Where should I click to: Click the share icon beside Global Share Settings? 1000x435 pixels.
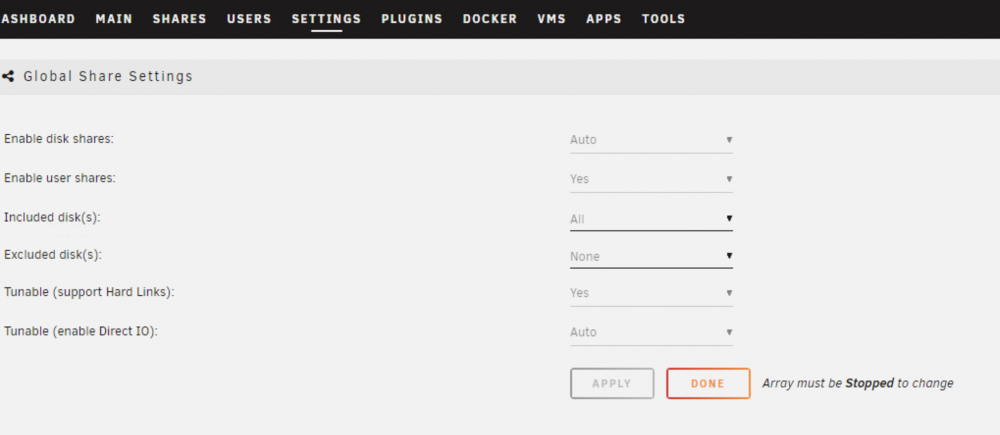8,77
